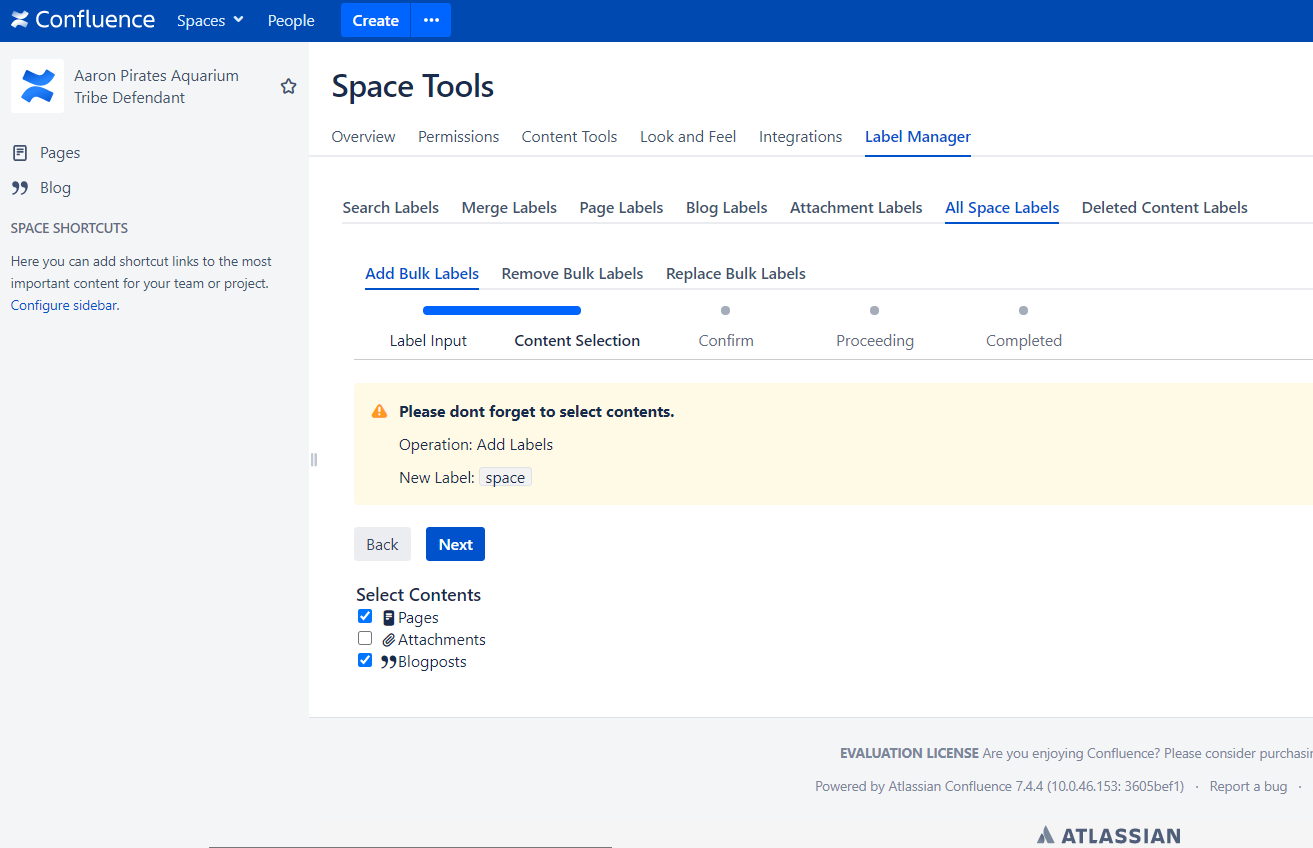The width and height of the screenshot is (1313, 848).
Task: Open Blog Labels tab
Action: tap(726, 208)
